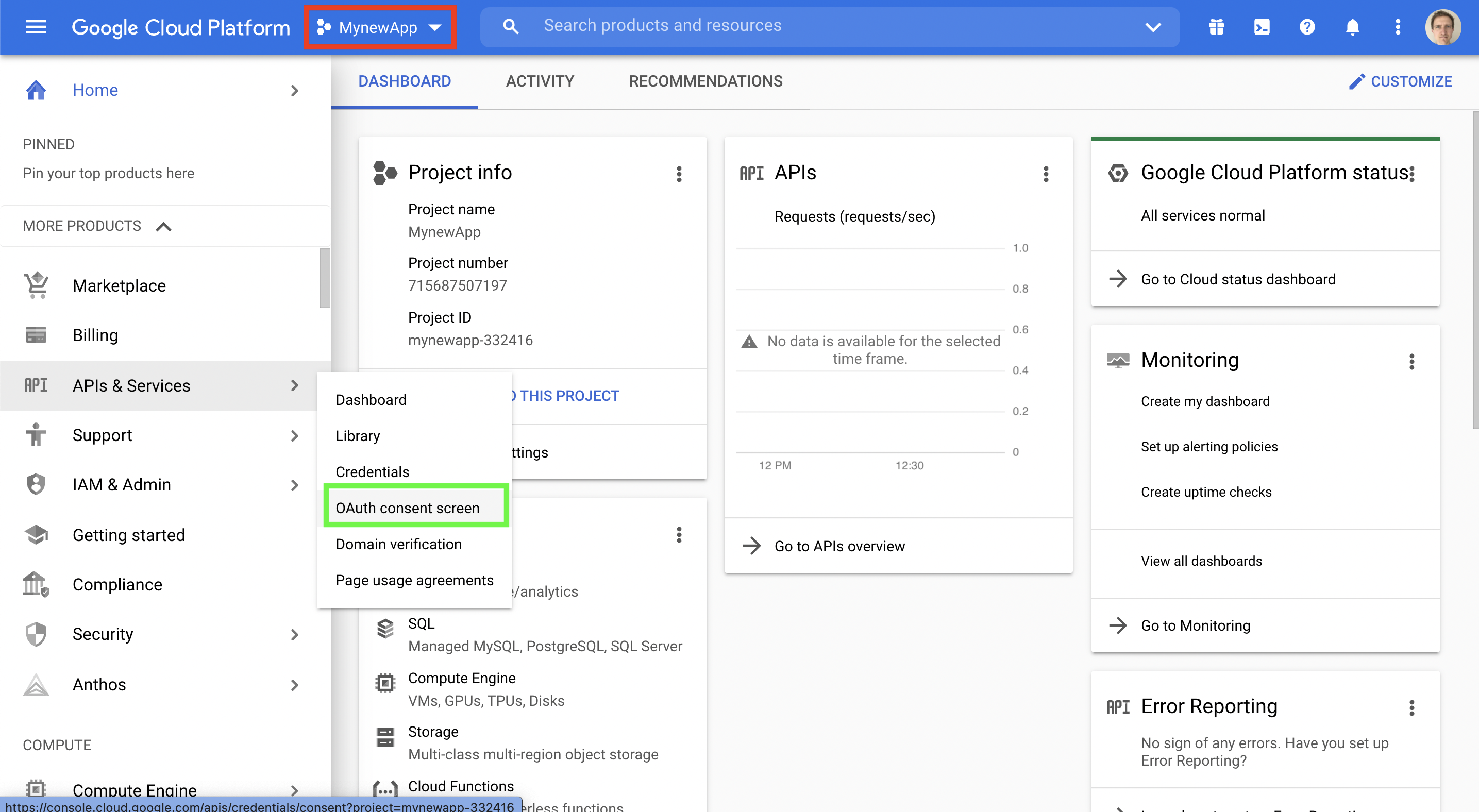Show notifications bell
This screenshot has height=812, width=1479.
[x=1352, y=27]
